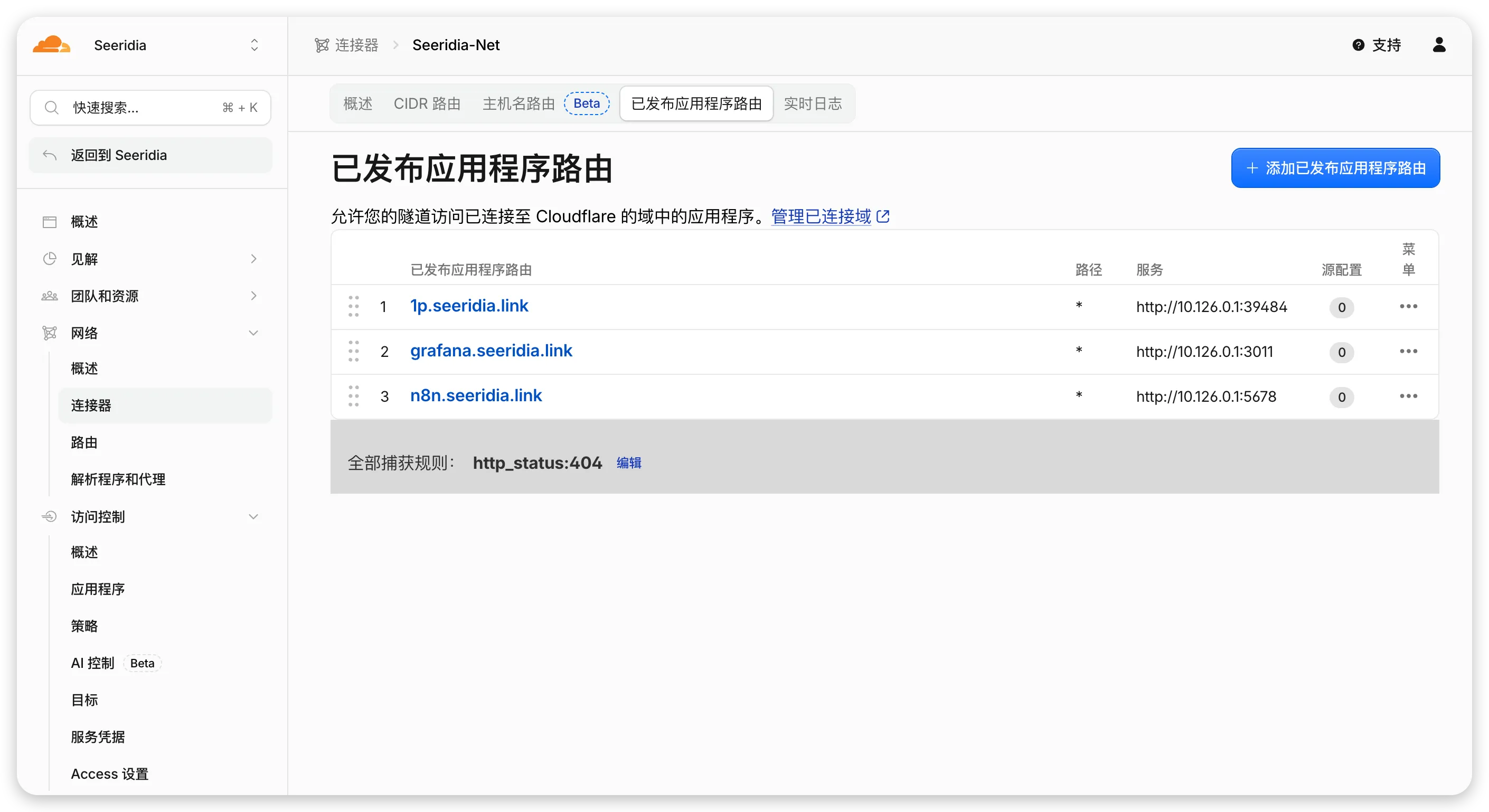1489x812 pixels.
Task: Open three-dot menu for n8n.seeridia.link
Action: [1409, 396]
